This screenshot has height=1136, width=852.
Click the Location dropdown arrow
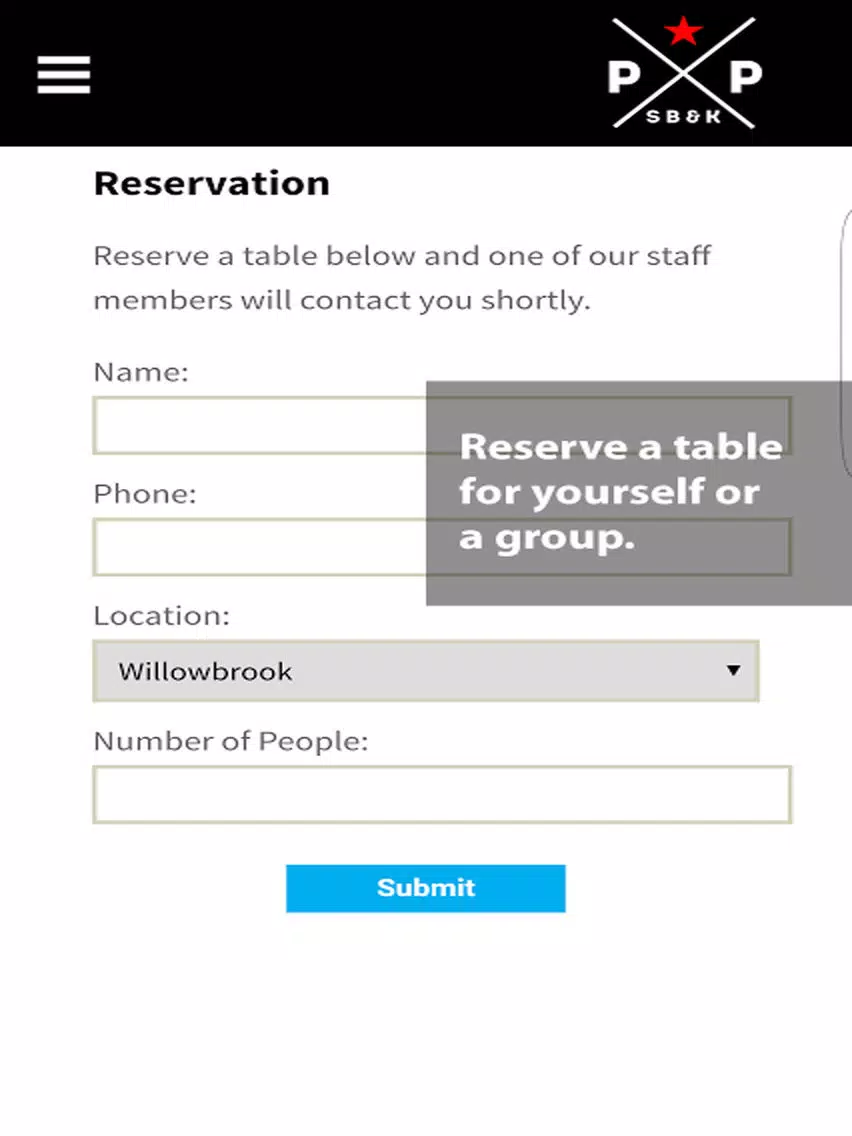(x=733, y=670)
